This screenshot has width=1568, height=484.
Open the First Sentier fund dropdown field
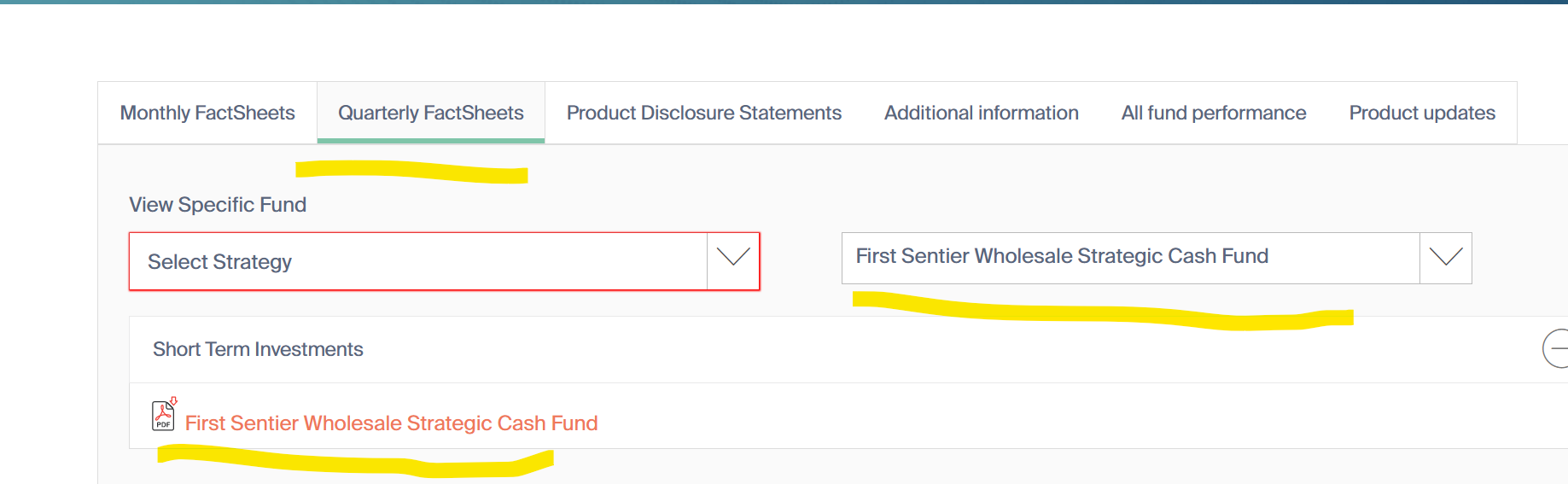pos(1130,257)
